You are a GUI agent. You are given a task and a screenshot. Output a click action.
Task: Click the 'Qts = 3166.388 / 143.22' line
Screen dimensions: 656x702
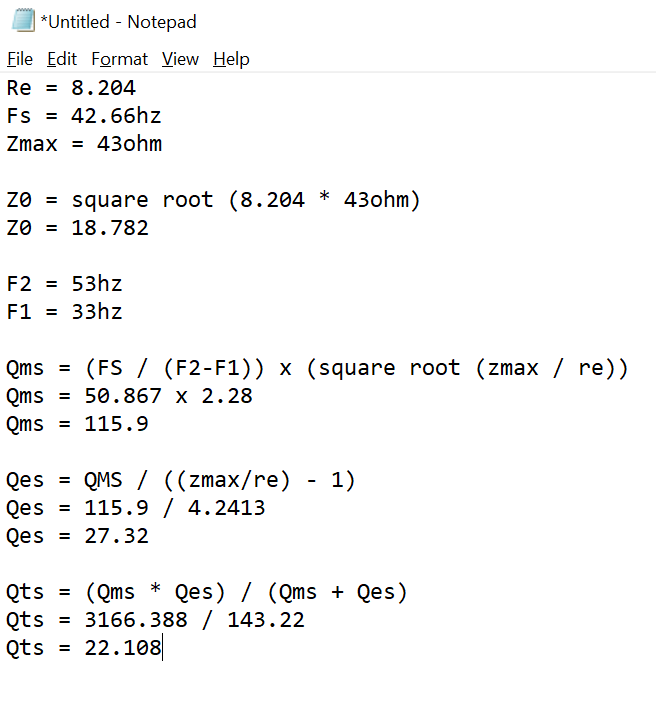[x=155, y=620]
